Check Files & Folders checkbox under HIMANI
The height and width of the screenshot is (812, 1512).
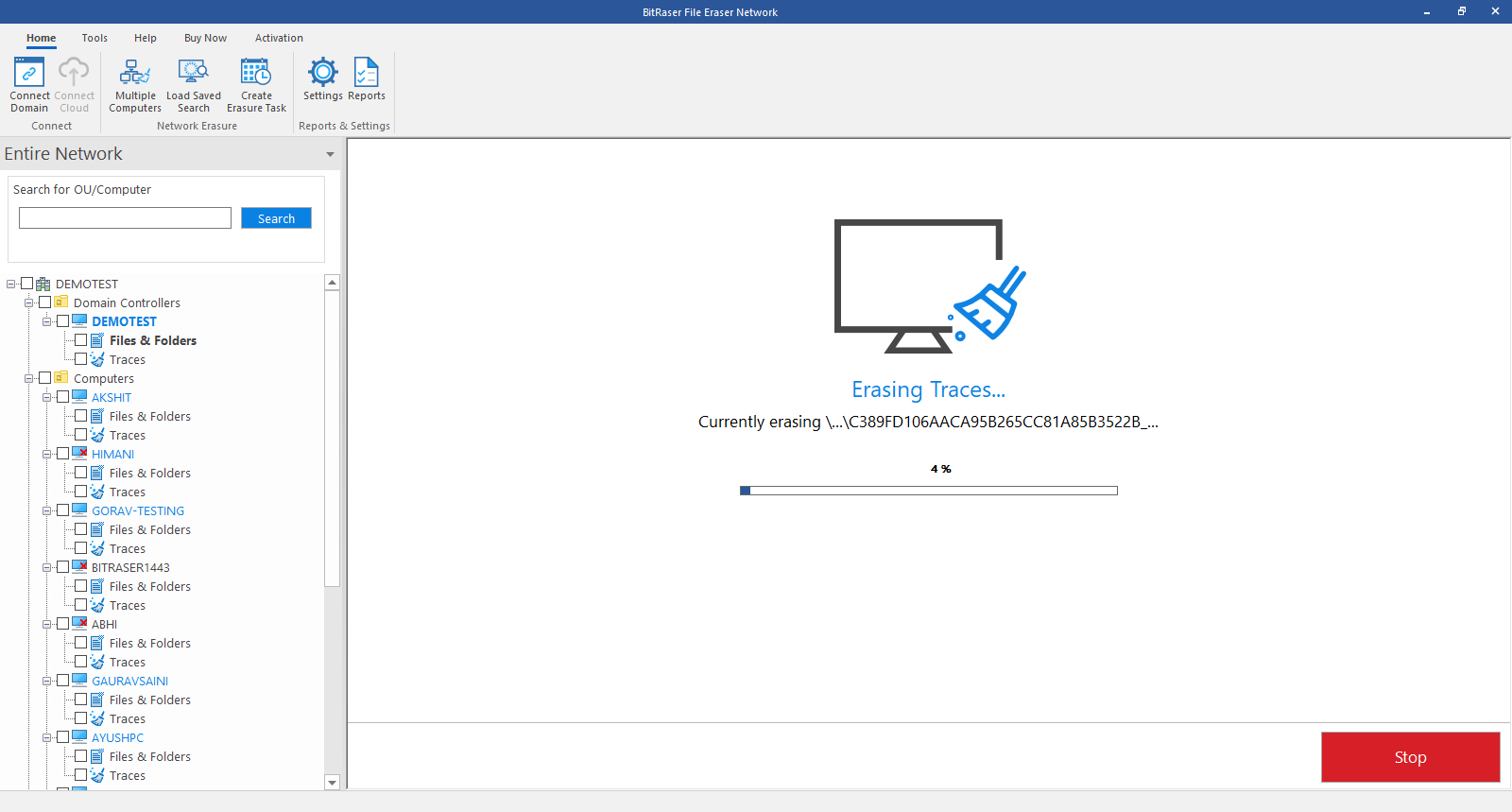click(x=80, y=473)
